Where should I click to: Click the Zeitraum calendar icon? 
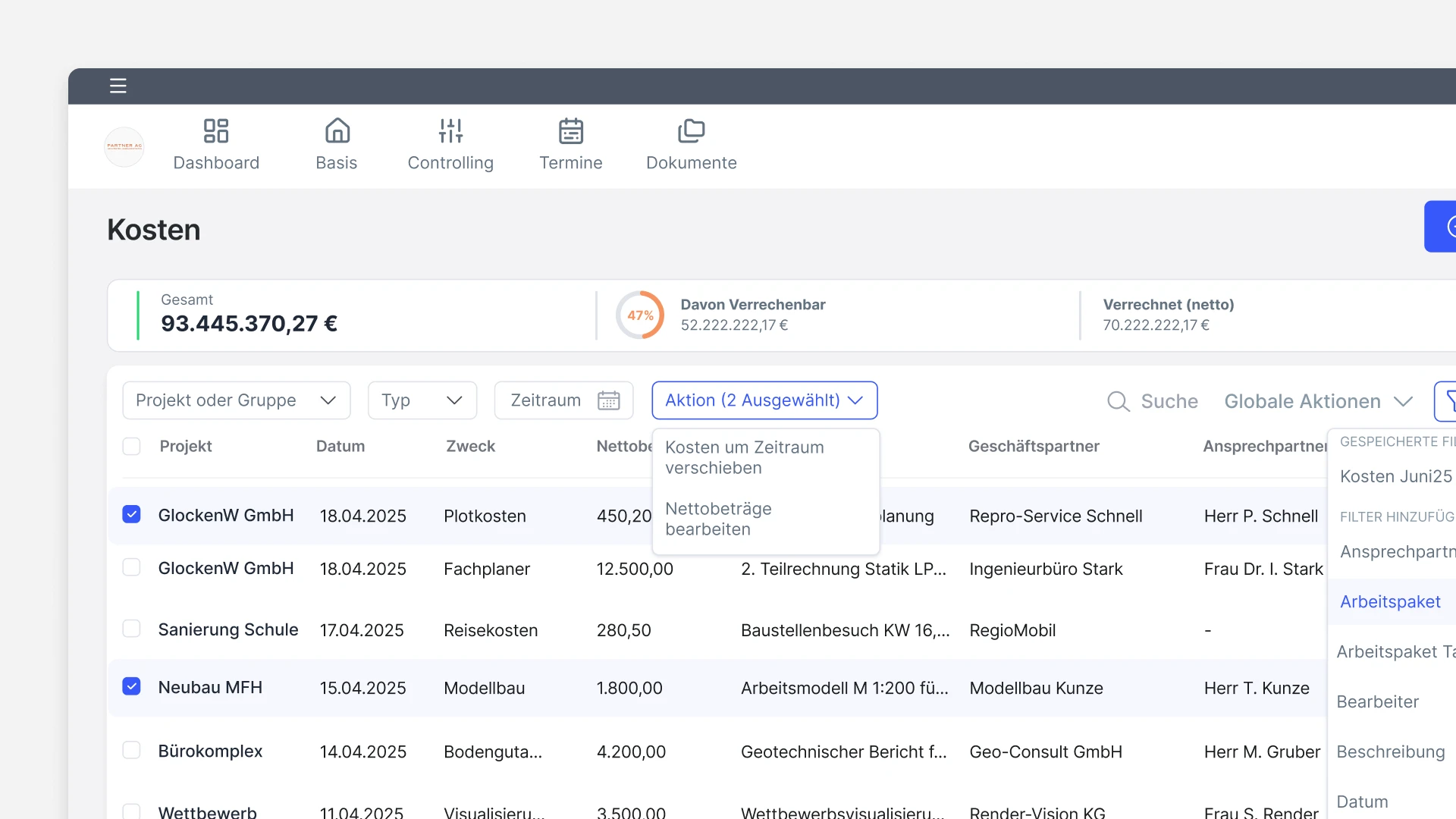(608, 400)
